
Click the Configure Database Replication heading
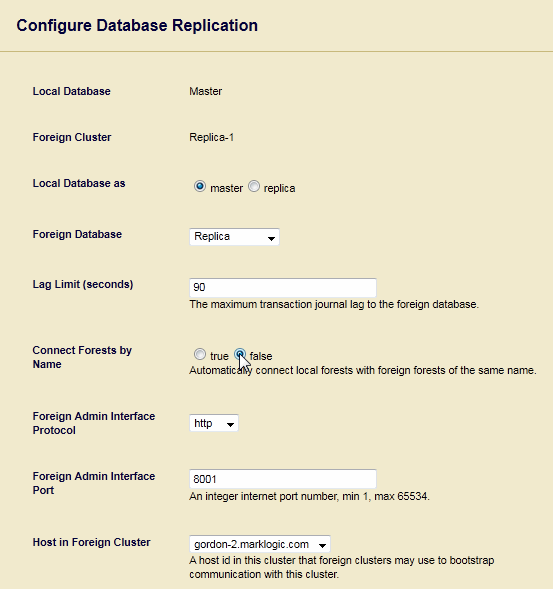[137, 26]
